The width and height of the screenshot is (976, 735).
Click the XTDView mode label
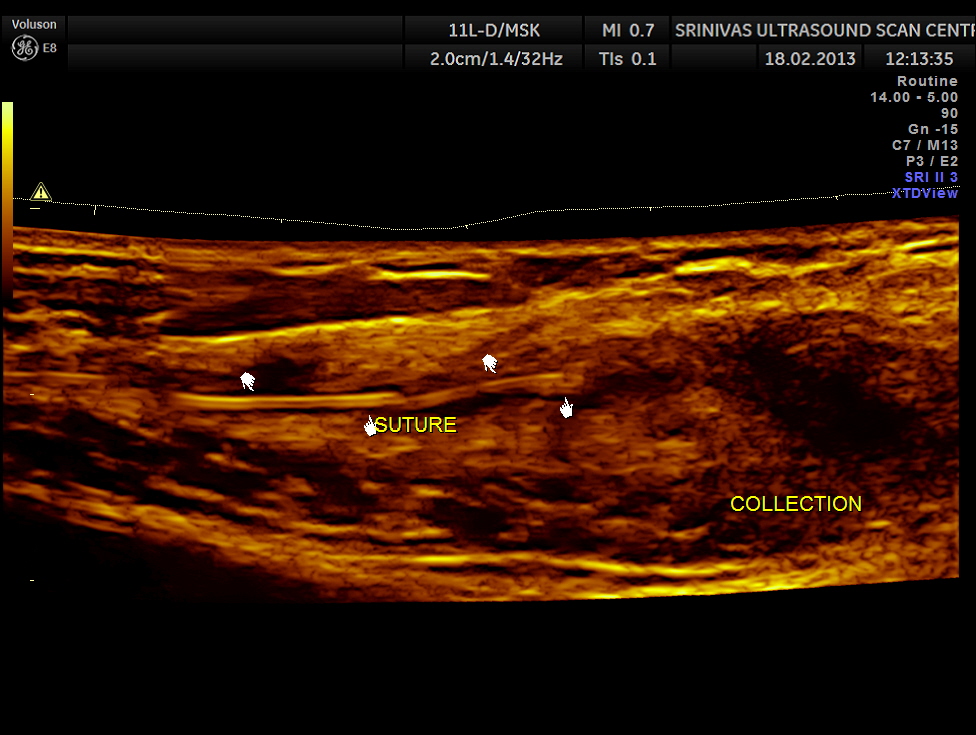pos(924,193)
